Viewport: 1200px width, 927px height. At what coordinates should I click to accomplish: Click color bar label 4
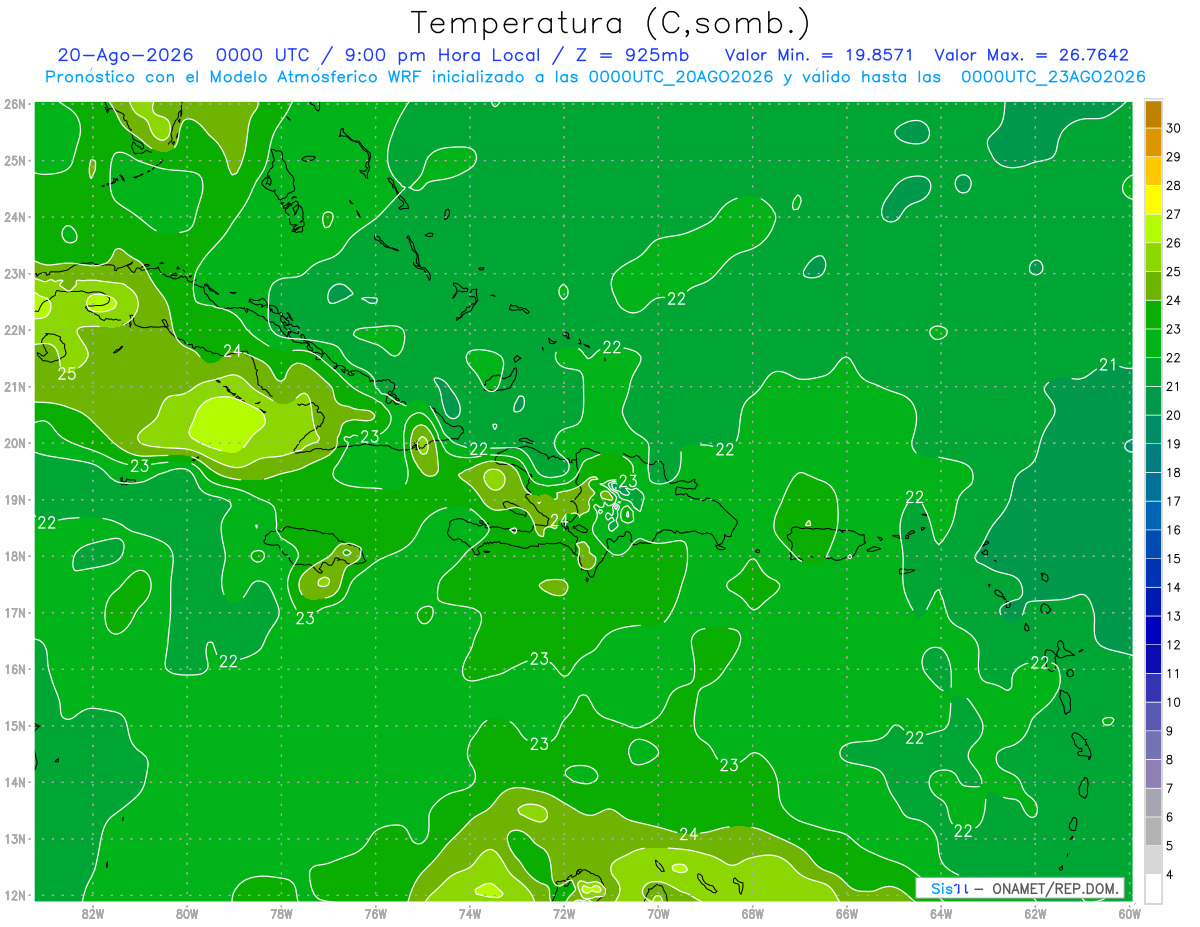(x=1170, y=874)
